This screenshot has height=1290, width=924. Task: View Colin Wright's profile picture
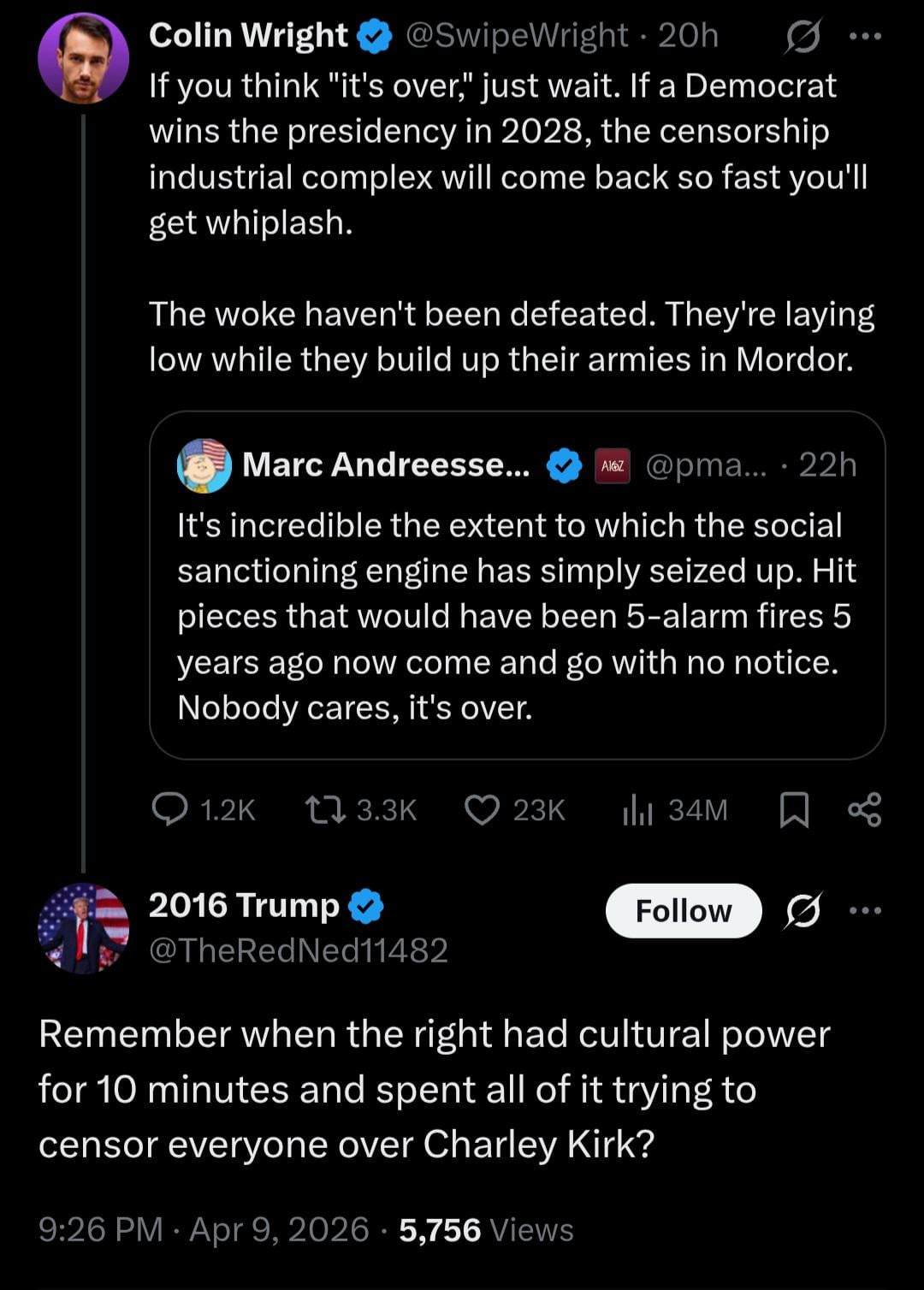click(83, 59)
